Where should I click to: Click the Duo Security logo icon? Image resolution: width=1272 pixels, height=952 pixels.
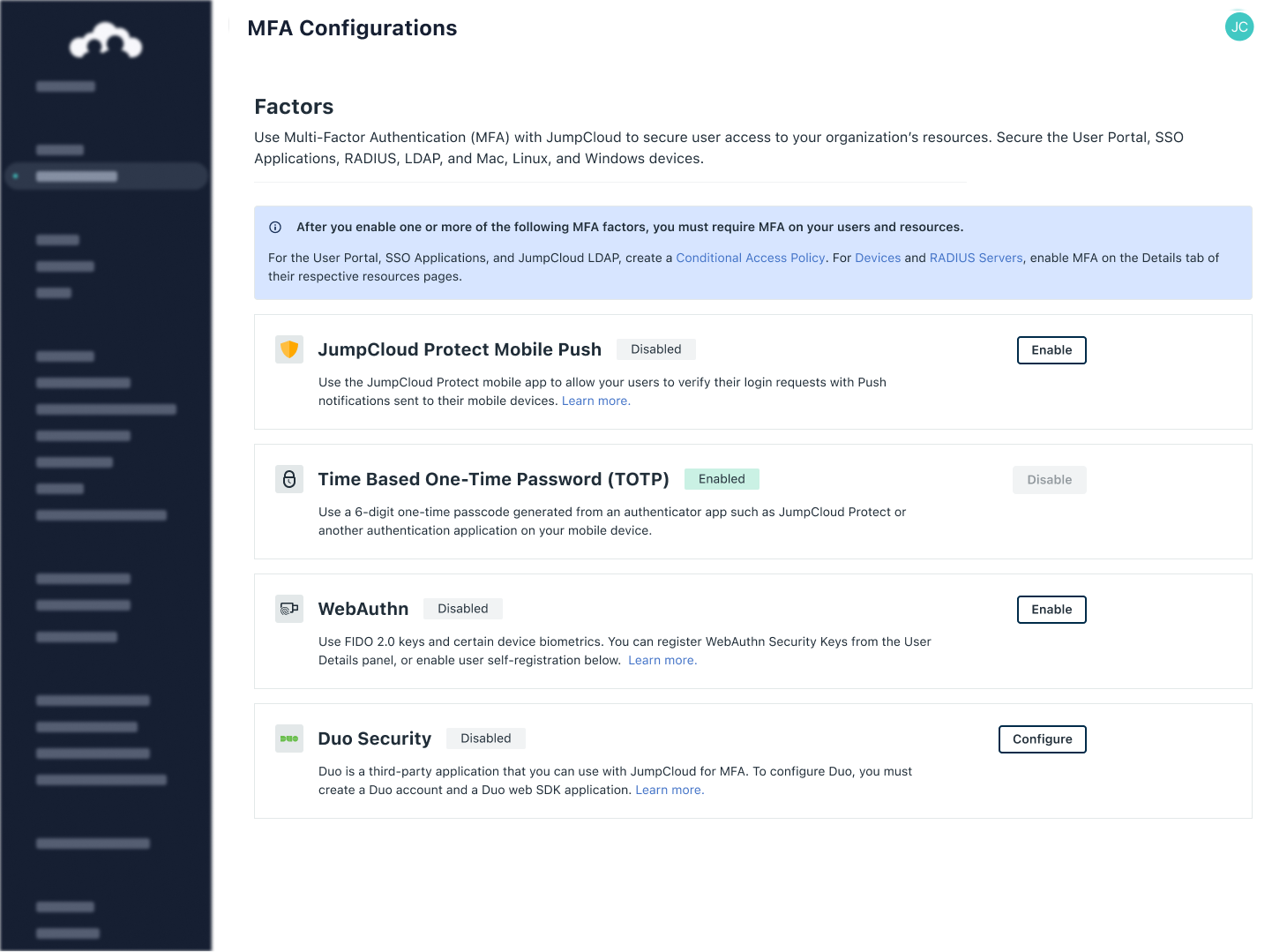(289, 738)
